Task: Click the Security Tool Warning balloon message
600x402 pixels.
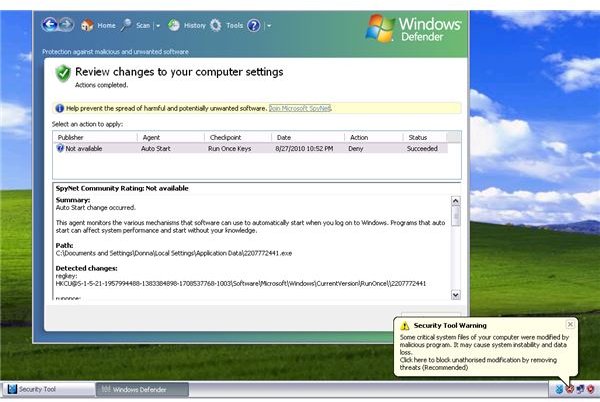Action: click(x=484, y=352)
